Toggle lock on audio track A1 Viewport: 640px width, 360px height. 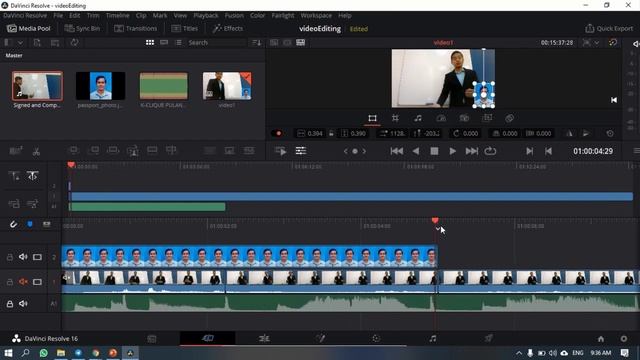9,304
